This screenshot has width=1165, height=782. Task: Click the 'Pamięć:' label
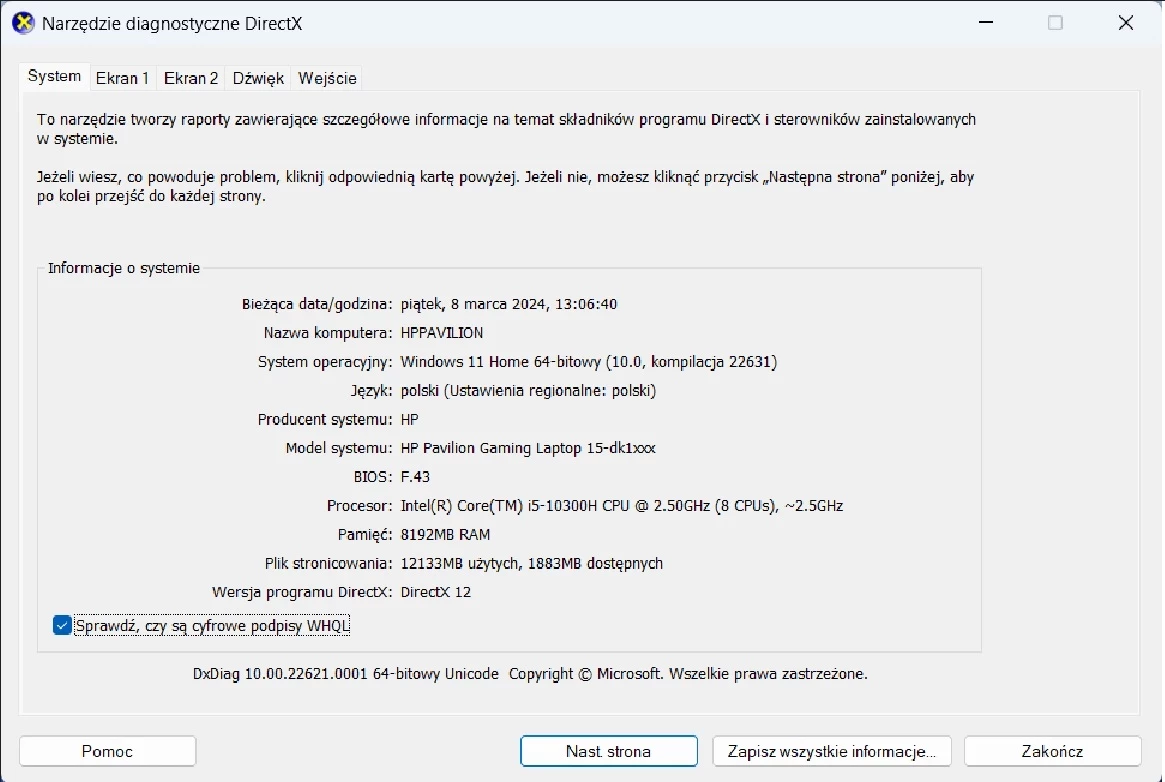365,535
